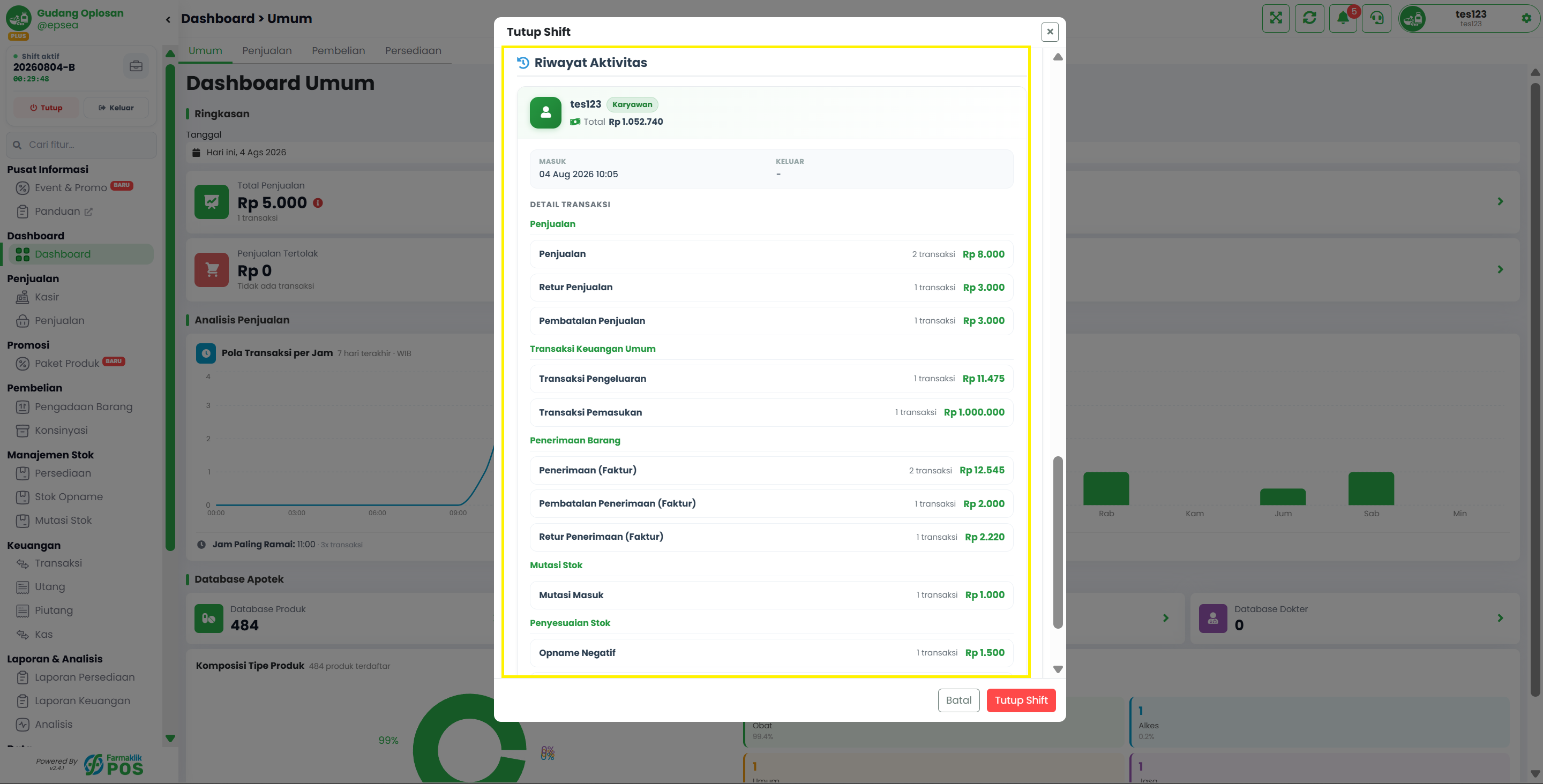Click the tes123 employee avatar icon

click(545, 112)
